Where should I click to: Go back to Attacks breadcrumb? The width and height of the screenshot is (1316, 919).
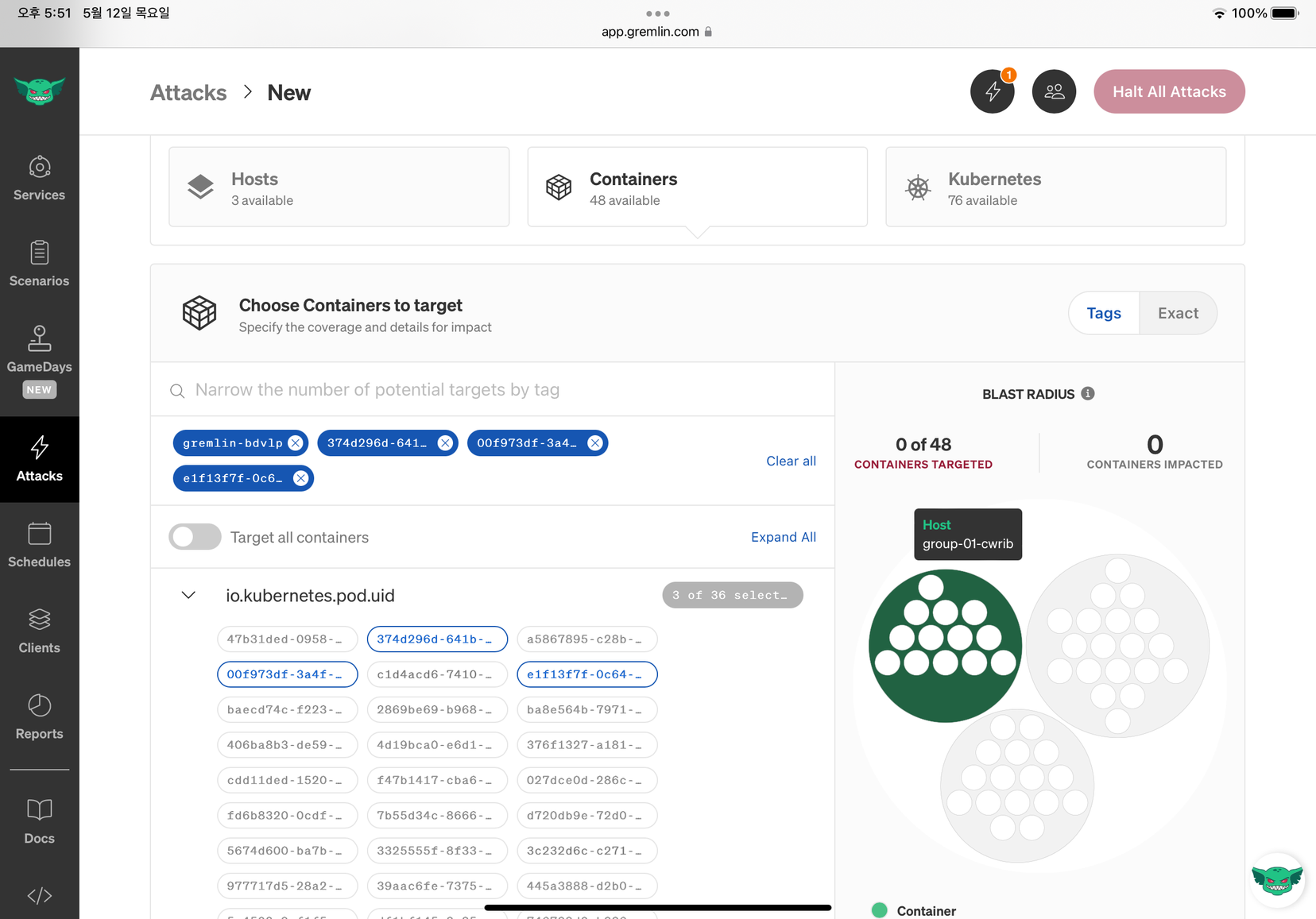pos(188,93)
